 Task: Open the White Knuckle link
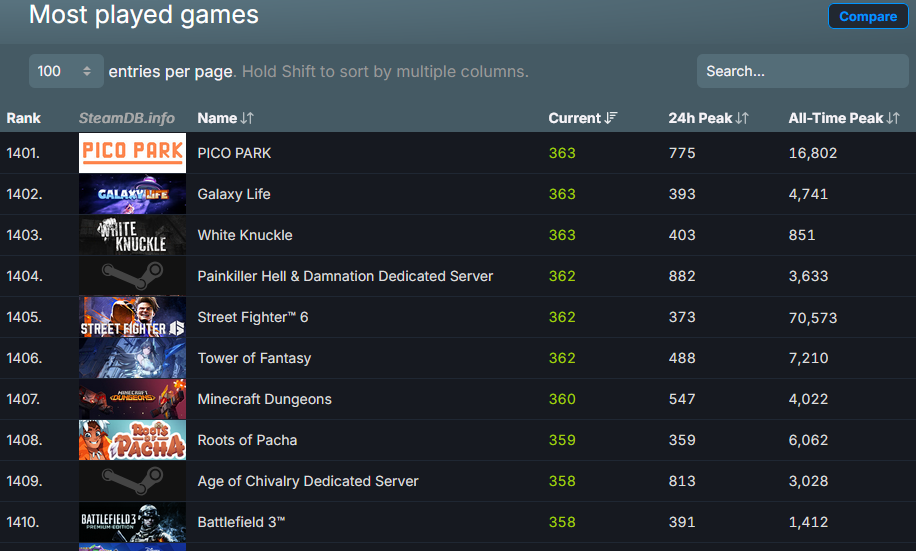[245, 235]
